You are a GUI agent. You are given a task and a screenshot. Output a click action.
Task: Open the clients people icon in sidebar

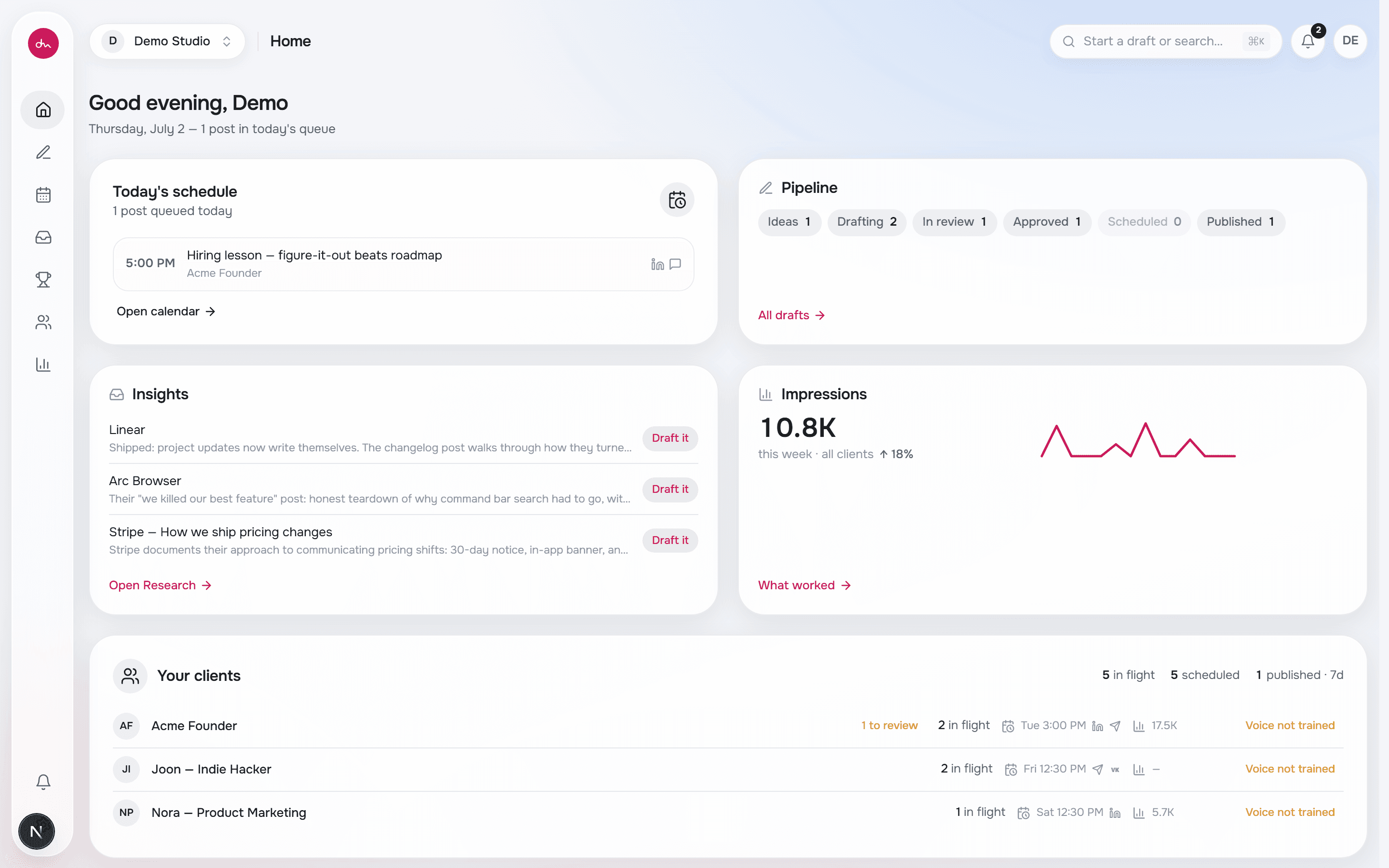[43, 322]
